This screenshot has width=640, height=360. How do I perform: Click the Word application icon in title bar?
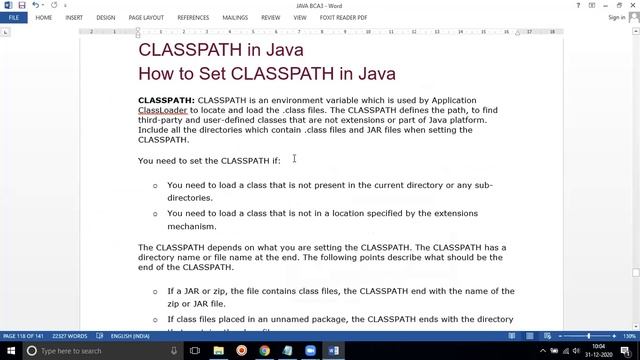pos(8,5)
